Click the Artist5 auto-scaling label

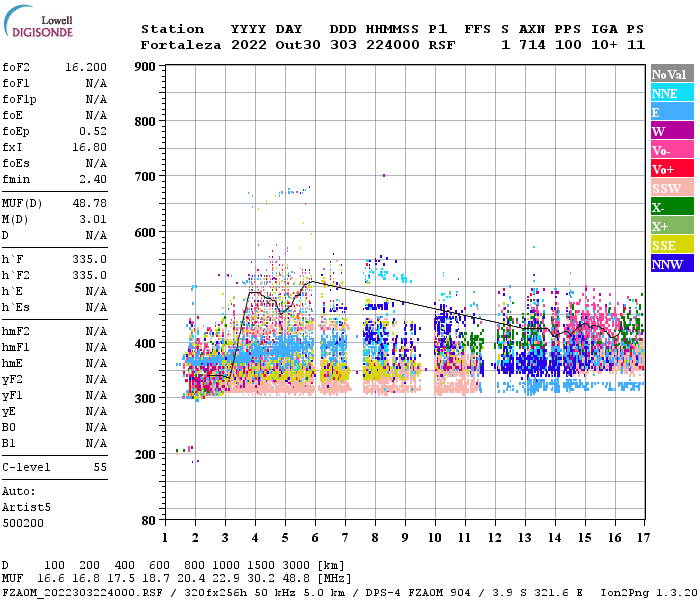point(26,508)
